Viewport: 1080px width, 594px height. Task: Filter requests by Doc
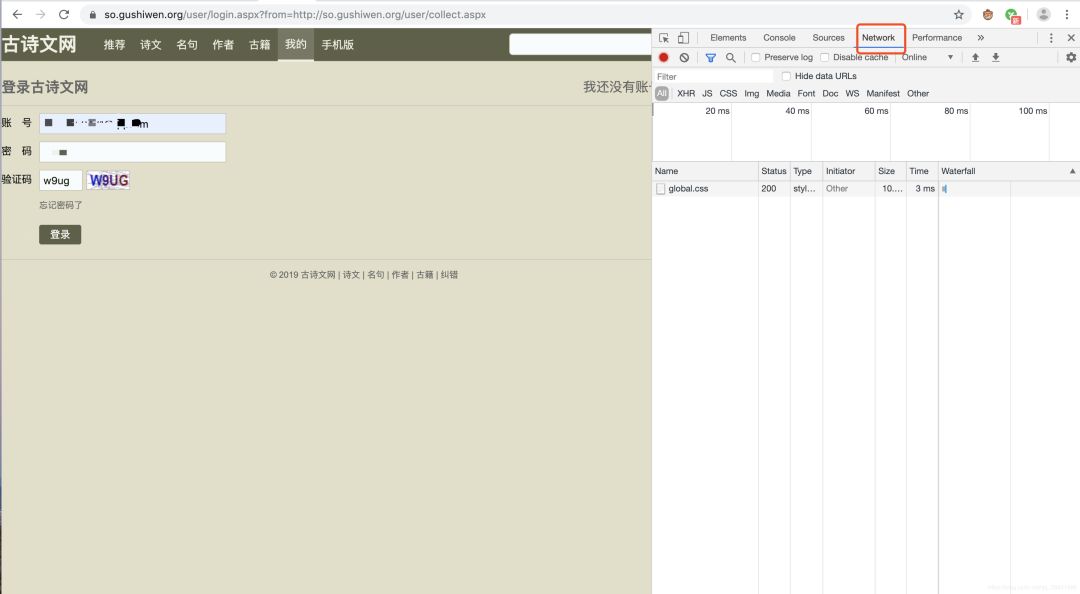click(830, 93)
